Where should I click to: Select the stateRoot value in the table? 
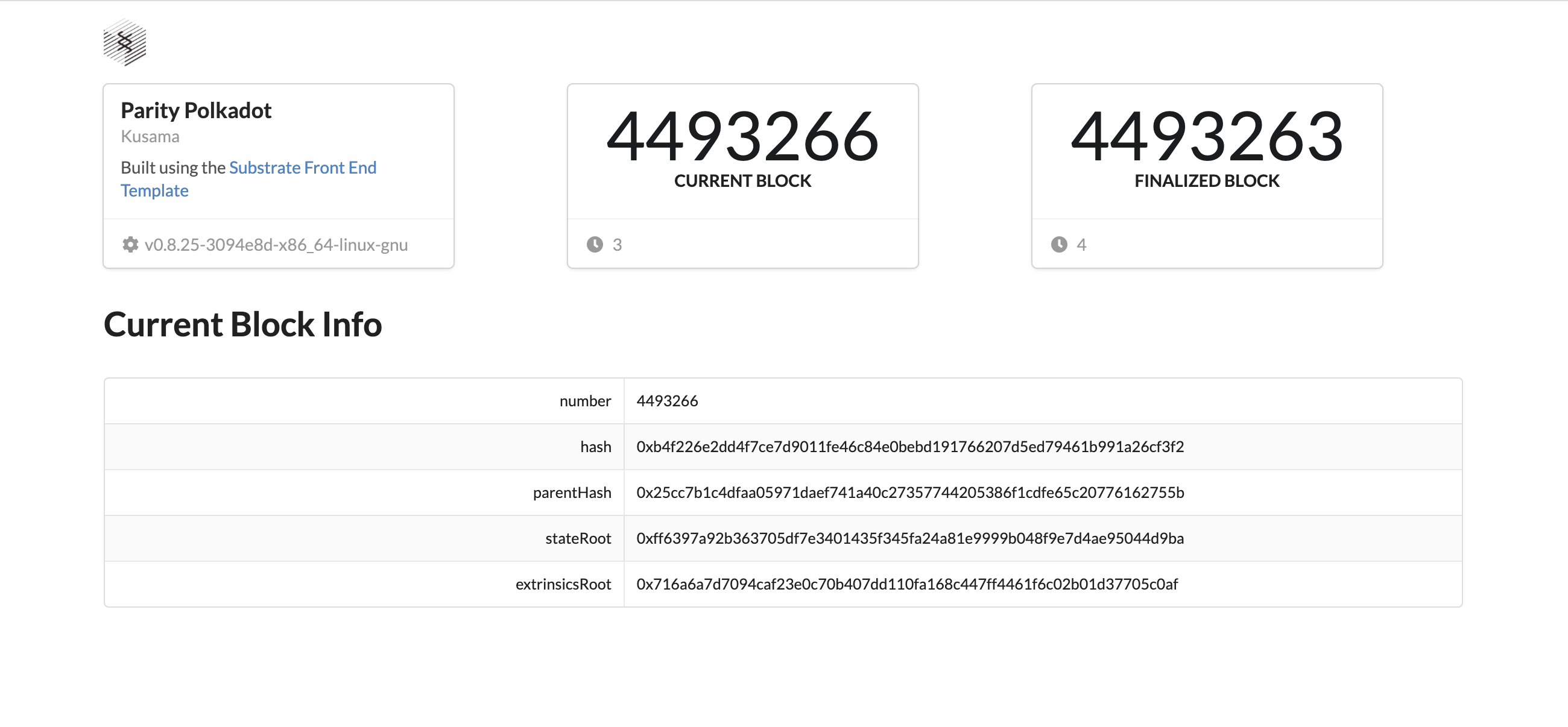(x=909, y=538)
